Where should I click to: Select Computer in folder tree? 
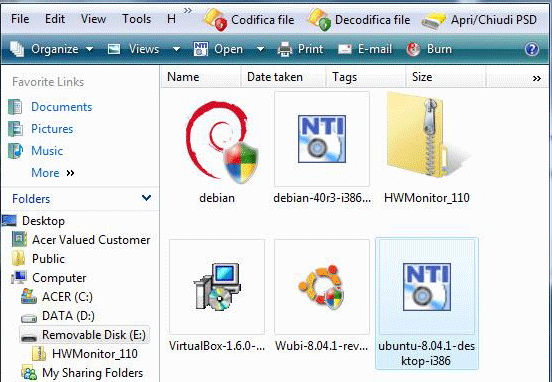[59, 278]
